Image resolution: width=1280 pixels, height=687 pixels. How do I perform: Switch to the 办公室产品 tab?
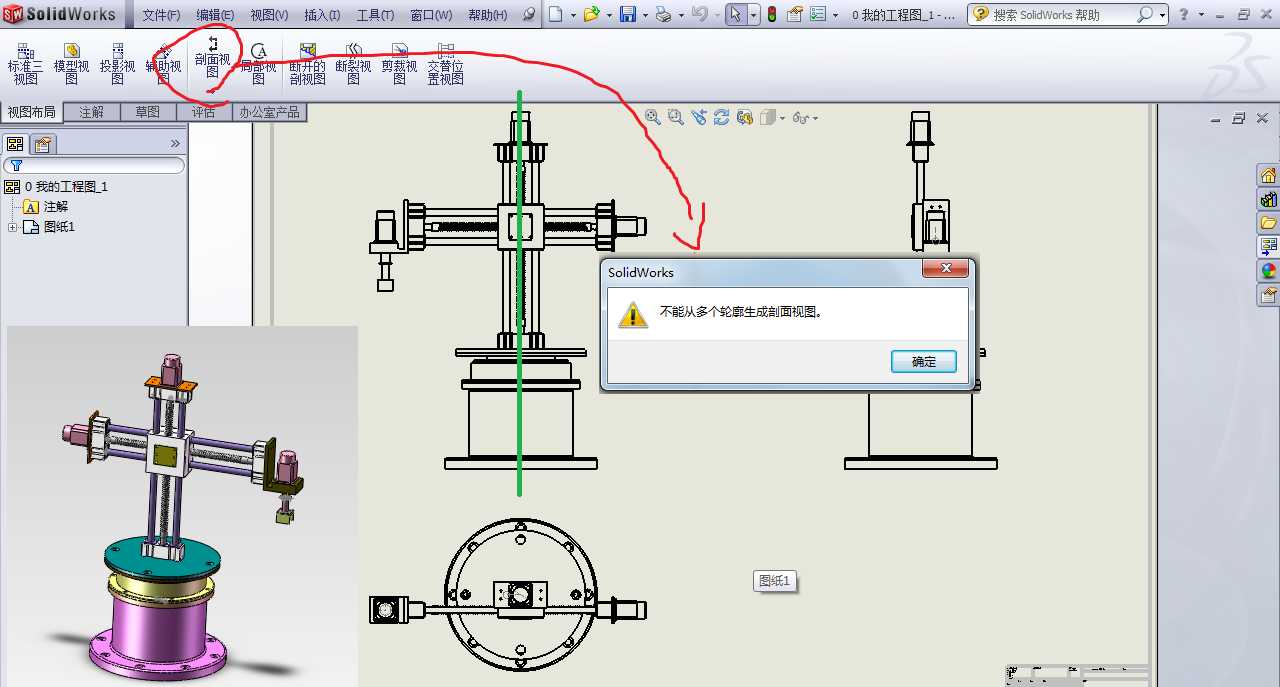(269, 112)
